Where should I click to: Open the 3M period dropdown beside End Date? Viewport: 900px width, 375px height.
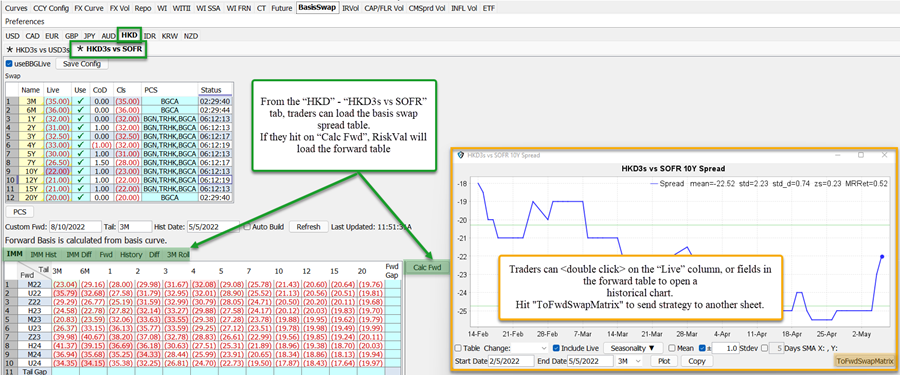coord(630,361)
